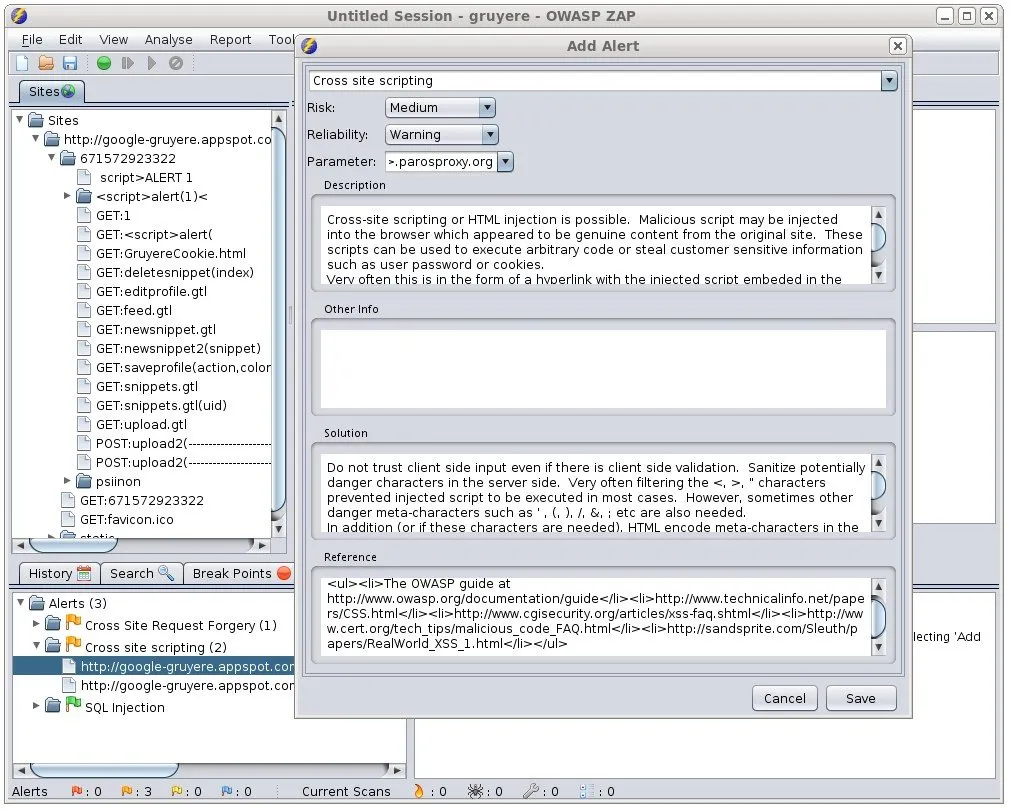
Task: Click the Sites tree vertical scrollbar down arrow
Action: click(x=278, y=529)
